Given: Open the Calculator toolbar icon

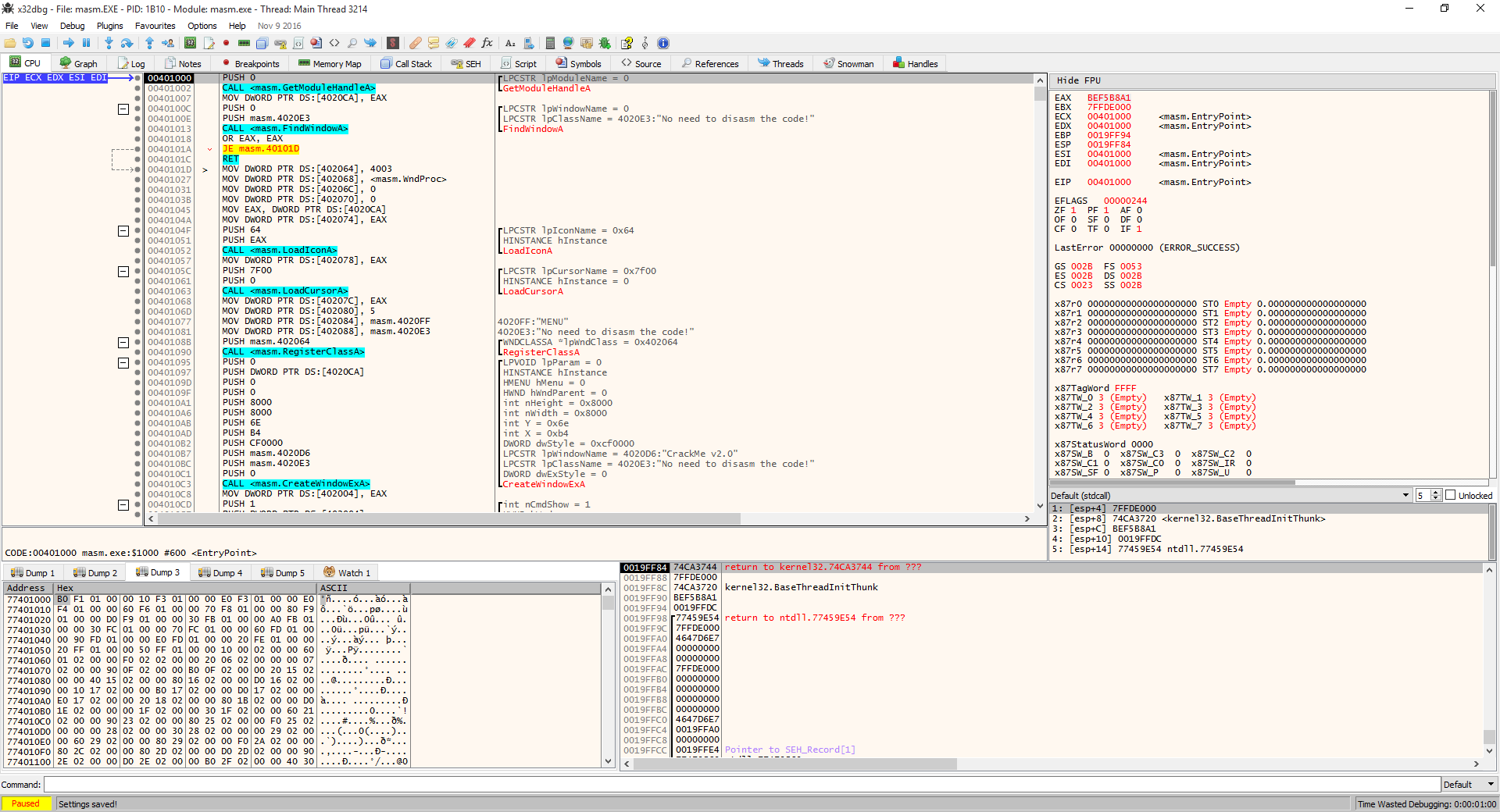Looking at the screenshot, I should (550, 43).
